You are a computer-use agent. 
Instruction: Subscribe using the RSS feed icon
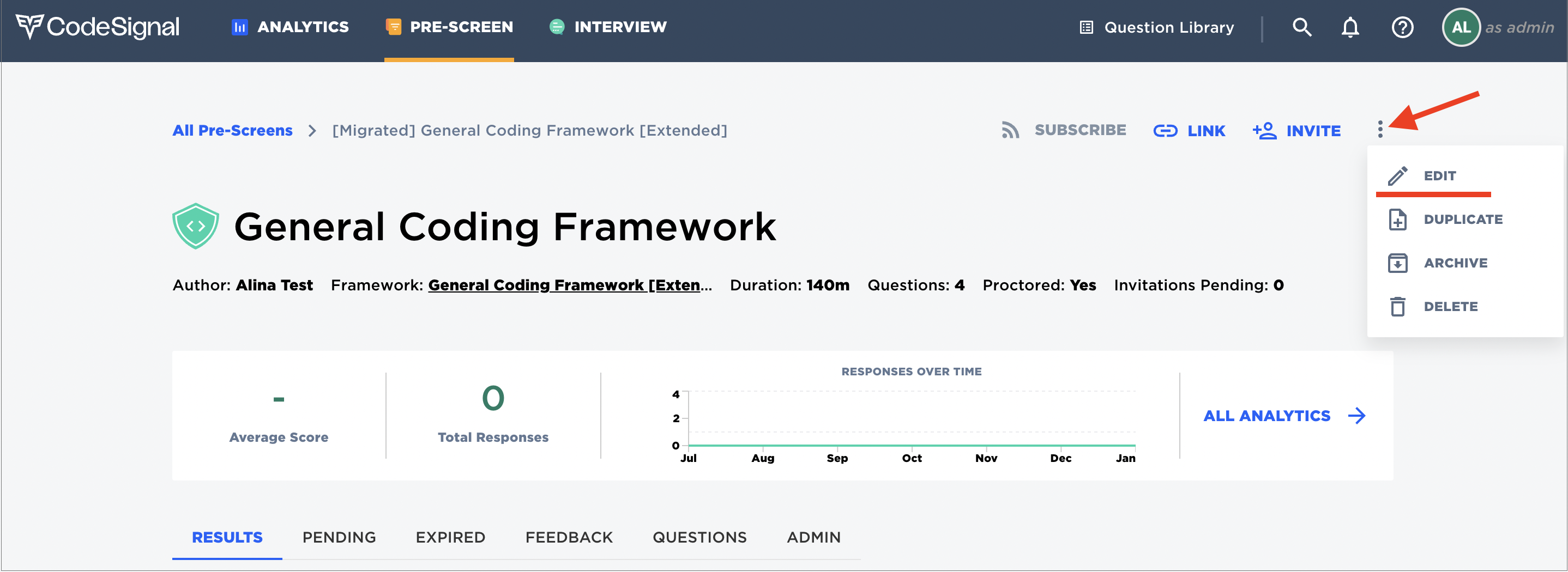point(1010,130)
